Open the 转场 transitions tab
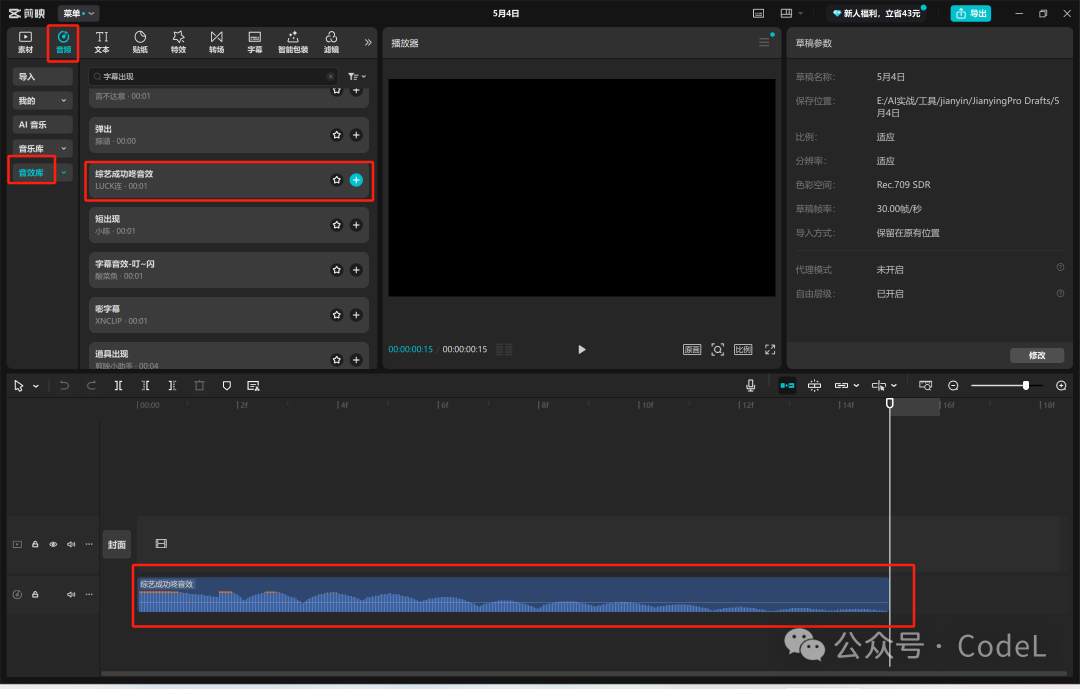This screenshot has width=1080, height=689. click(x=216, y=42)
